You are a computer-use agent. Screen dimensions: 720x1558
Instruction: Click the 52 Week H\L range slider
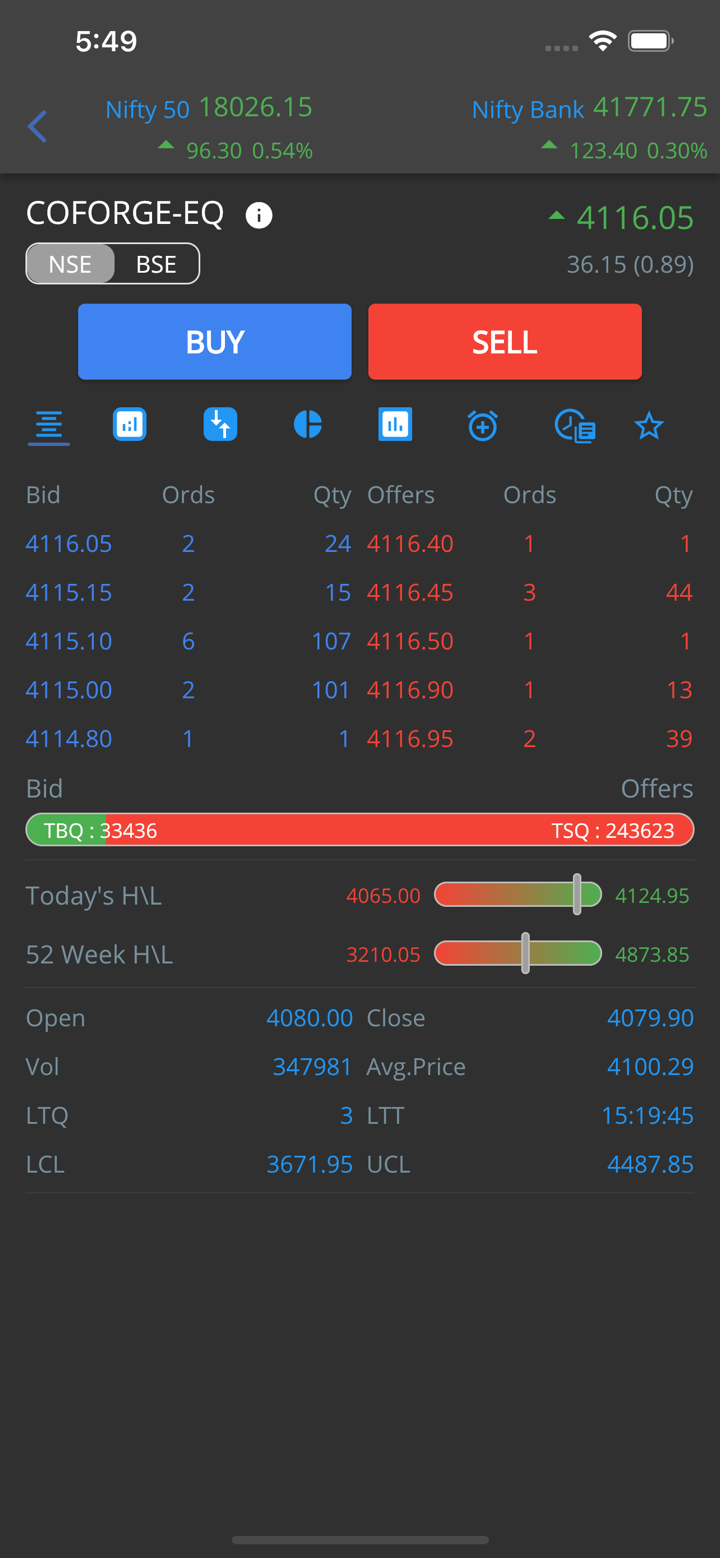coord(518,954)
